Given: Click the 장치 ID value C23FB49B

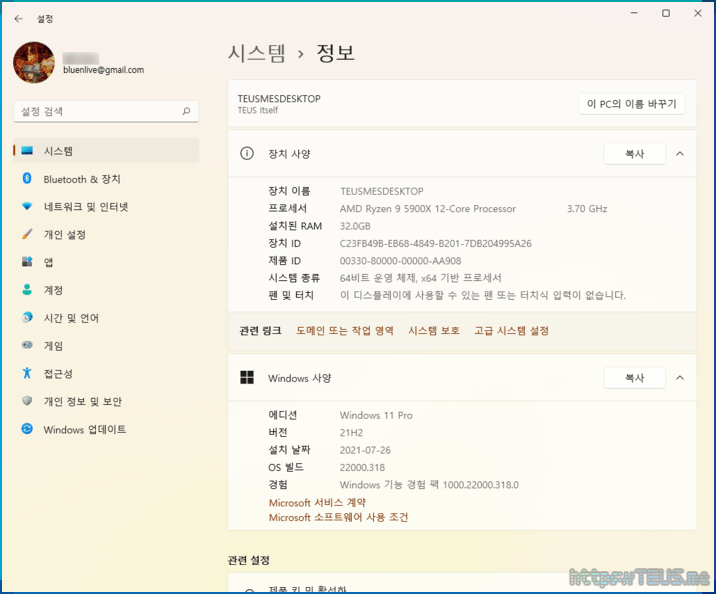Looking at the screenshot, I should (436, 243).
